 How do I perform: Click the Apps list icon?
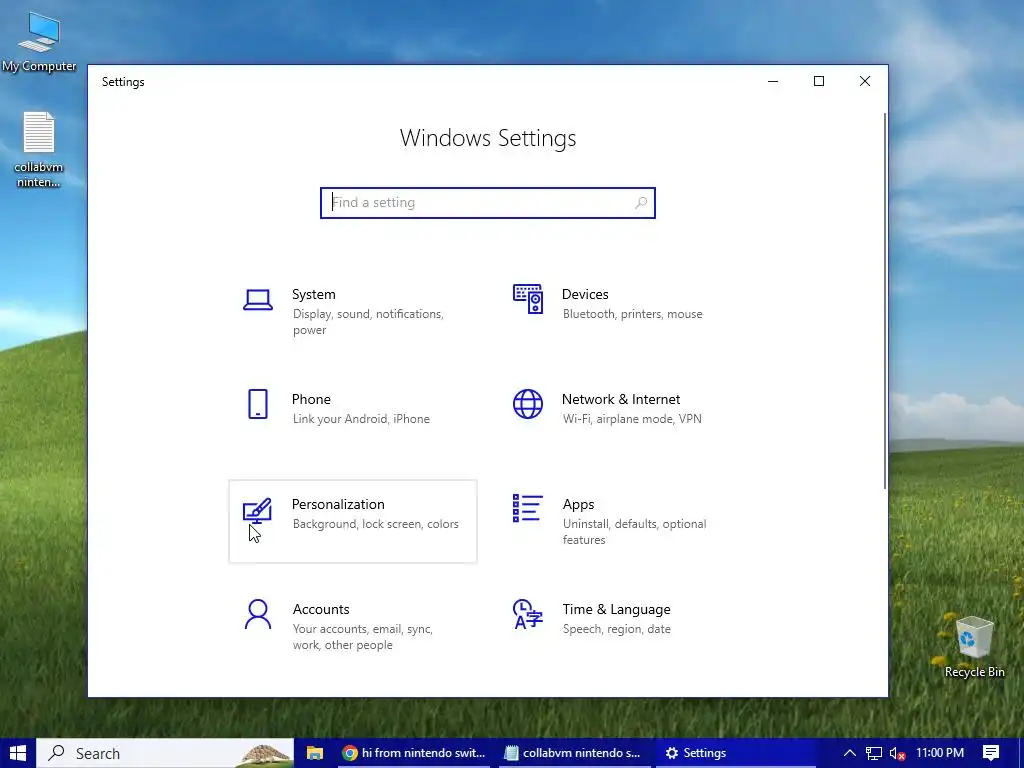tap(528, 508)
